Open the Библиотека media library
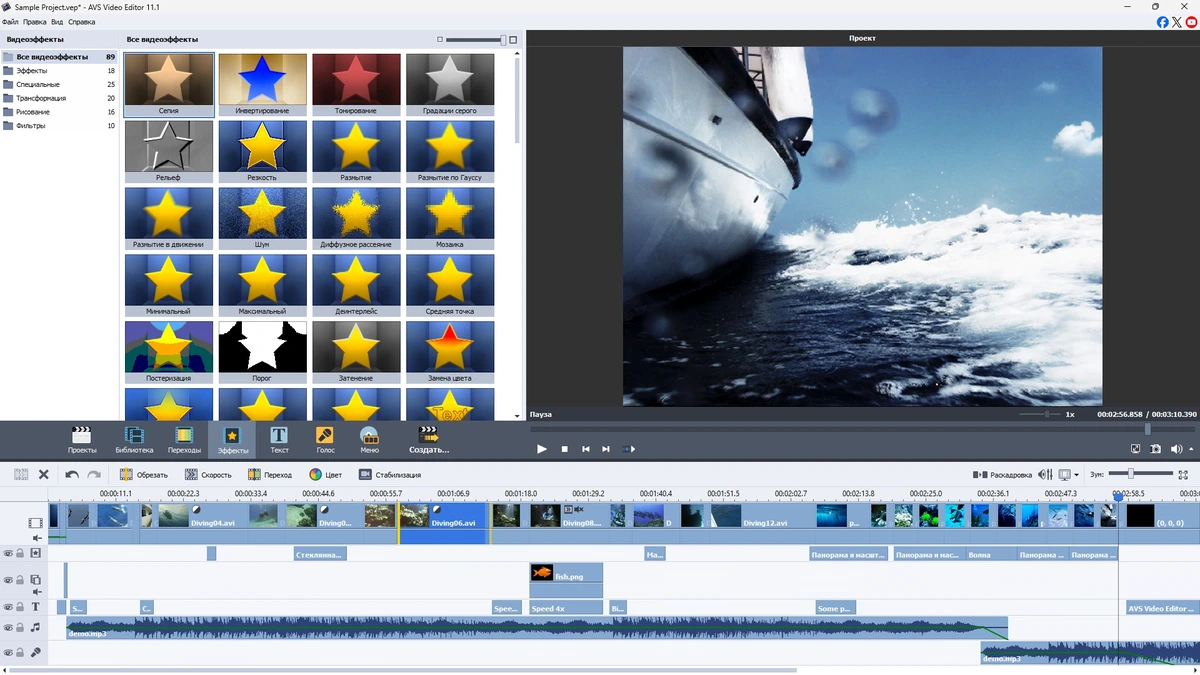Viewport: 1200px width, 675px height. tap(134, 440)
